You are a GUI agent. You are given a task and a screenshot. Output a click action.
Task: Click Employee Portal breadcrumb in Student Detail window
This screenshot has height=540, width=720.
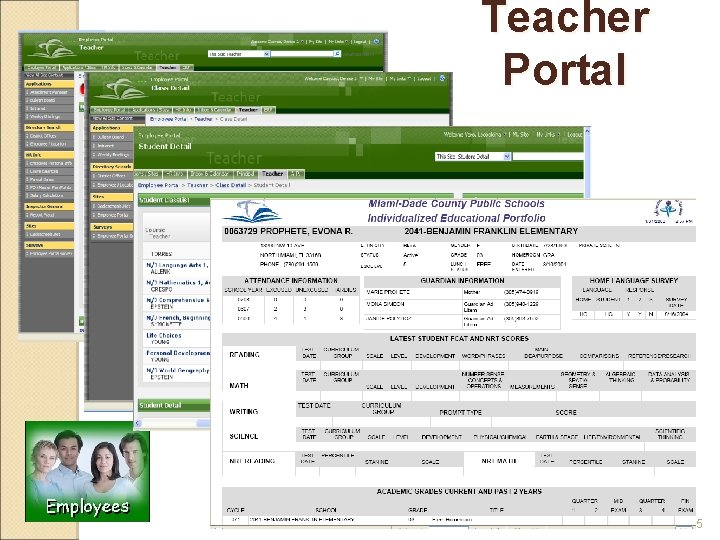pyautogui.click(x=158, y=185)
